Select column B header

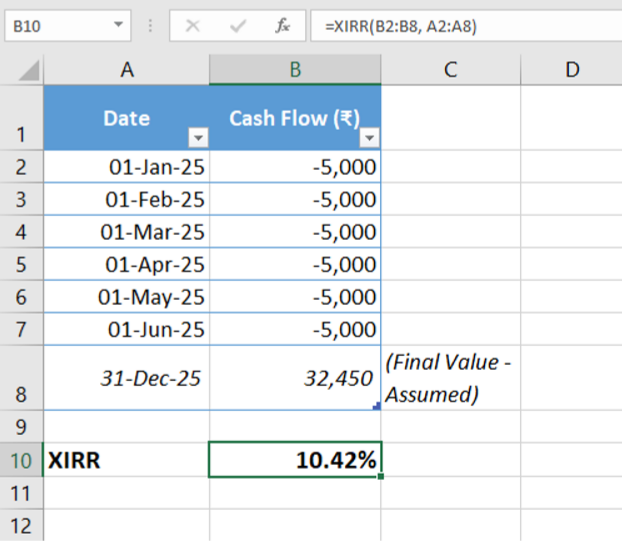(x=295, y=70)
